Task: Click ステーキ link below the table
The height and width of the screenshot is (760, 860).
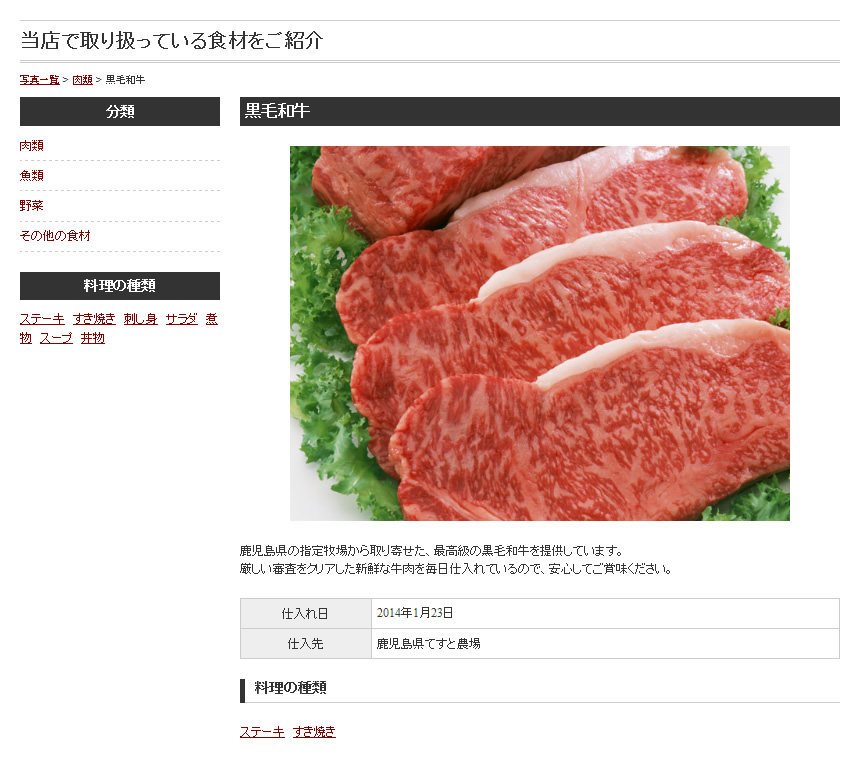Action: click(262, 731)
